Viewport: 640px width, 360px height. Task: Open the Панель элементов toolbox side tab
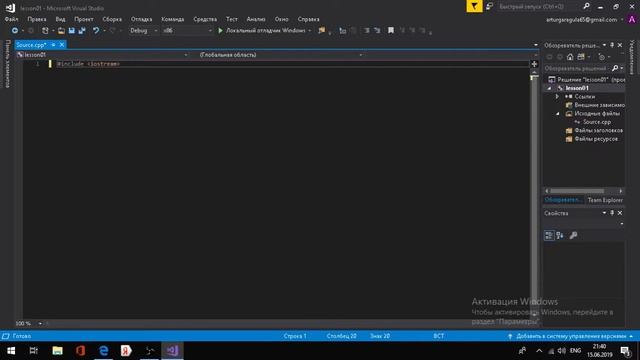point(7,64)
